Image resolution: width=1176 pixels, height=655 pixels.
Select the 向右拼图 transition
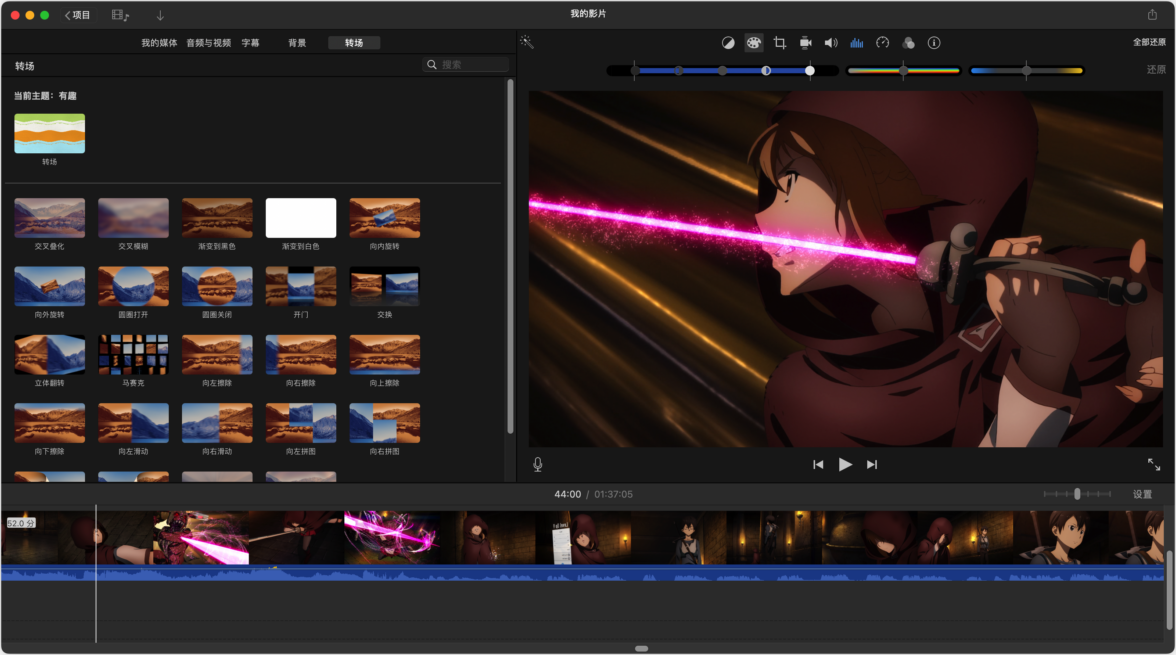385,422
